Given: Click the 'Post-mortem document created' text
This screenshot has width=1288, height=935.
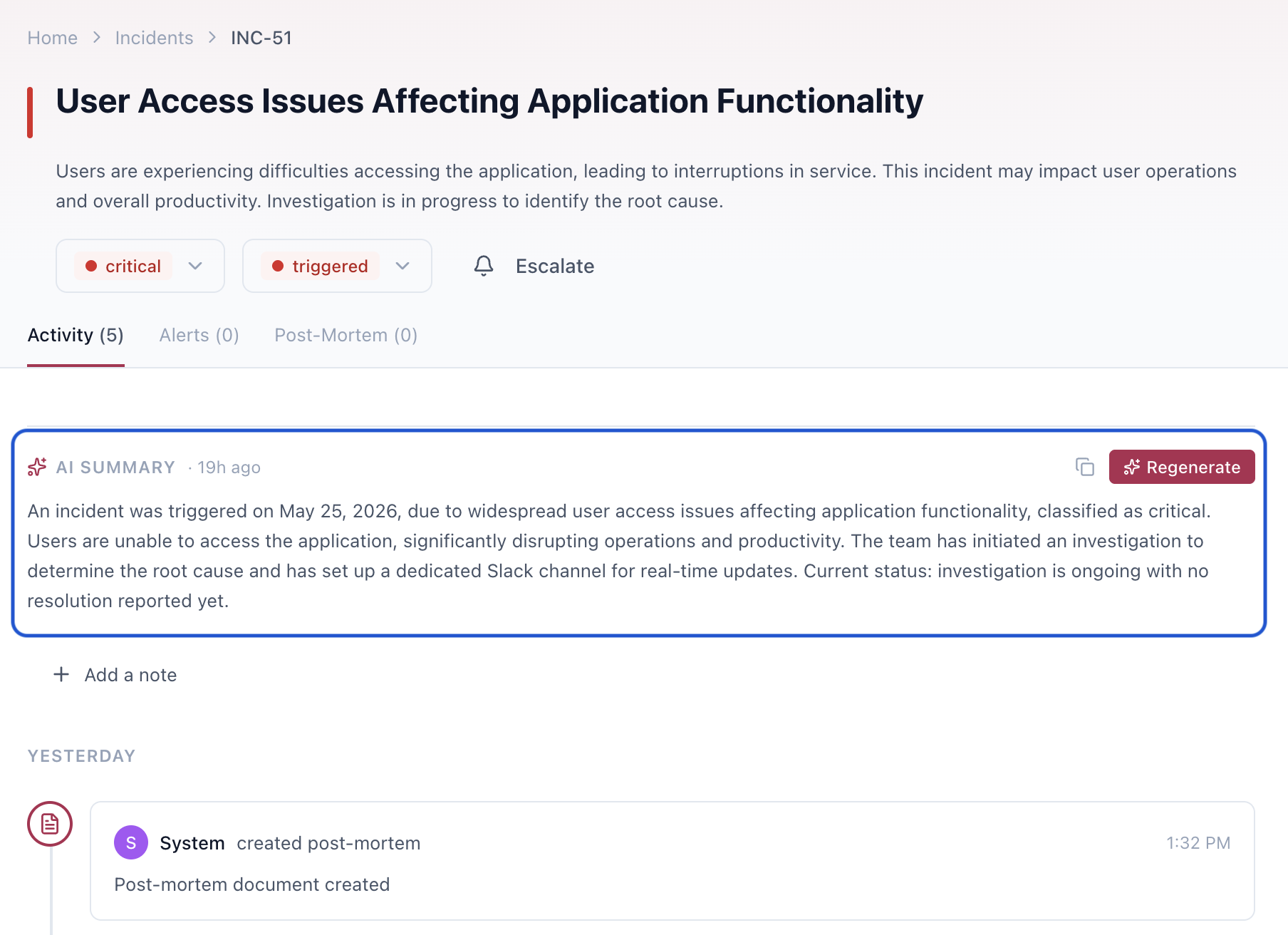Looking at the screenshot, I should tap(252, 884).
